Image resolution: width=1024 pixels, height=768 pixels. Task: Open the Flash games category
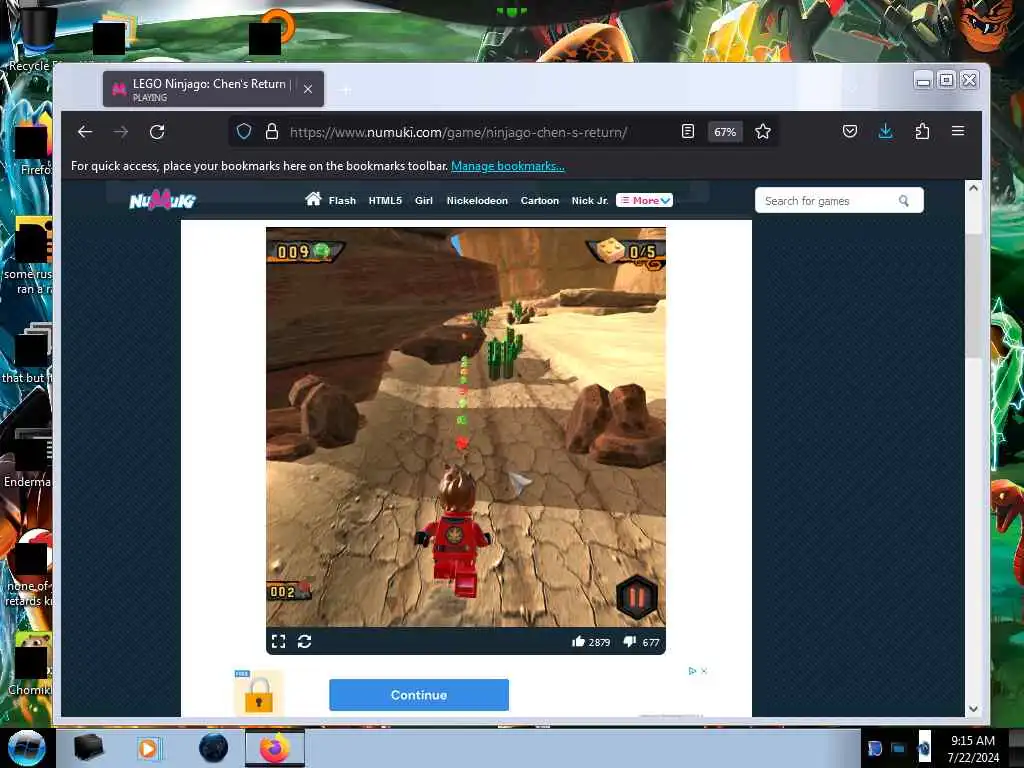(x=342, y=200)
